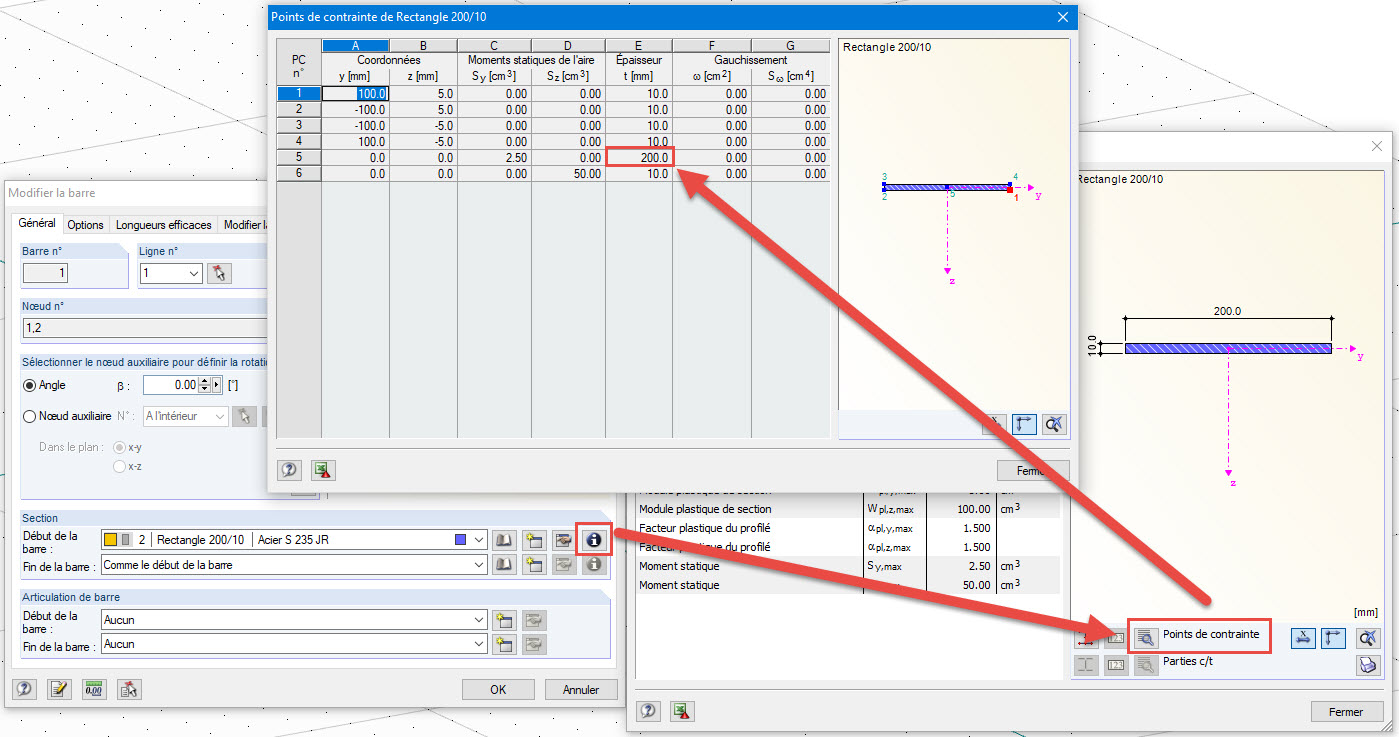Open the A l'intérieur dropdown

[219, 416]
